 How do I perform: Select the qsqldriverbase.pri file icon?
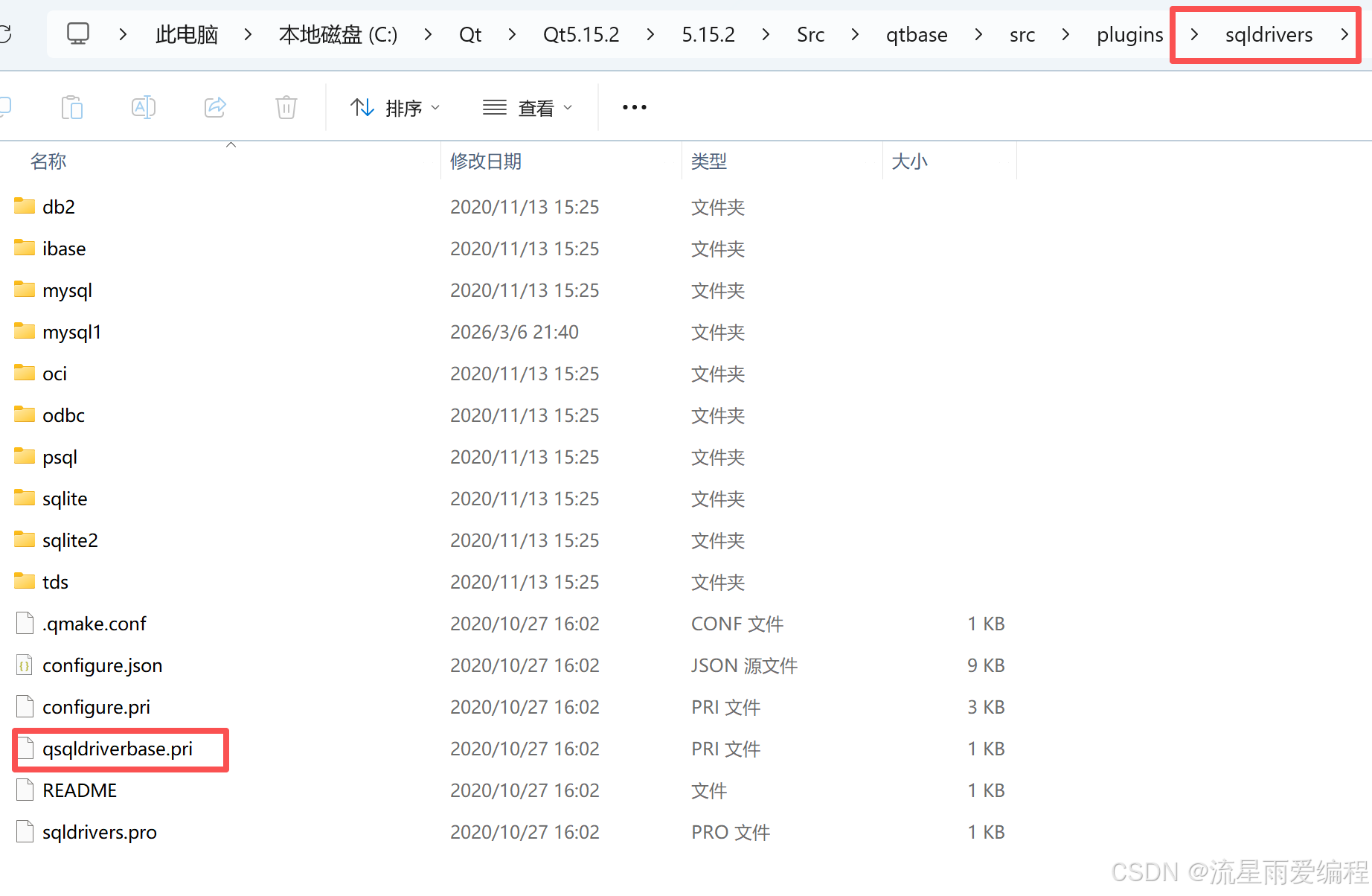[25, 748]
